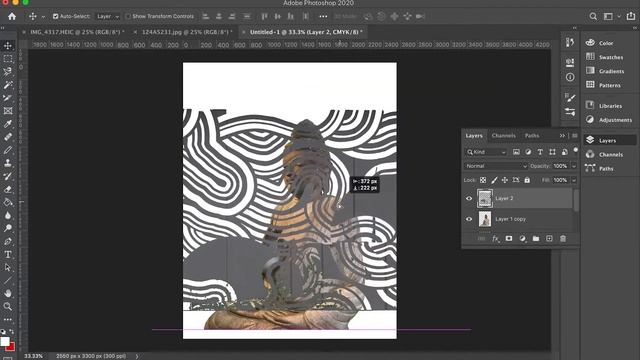Toggle lock image pixels brush icon
This screenshot has width=640, height=360.
click(x=494, y=180)
